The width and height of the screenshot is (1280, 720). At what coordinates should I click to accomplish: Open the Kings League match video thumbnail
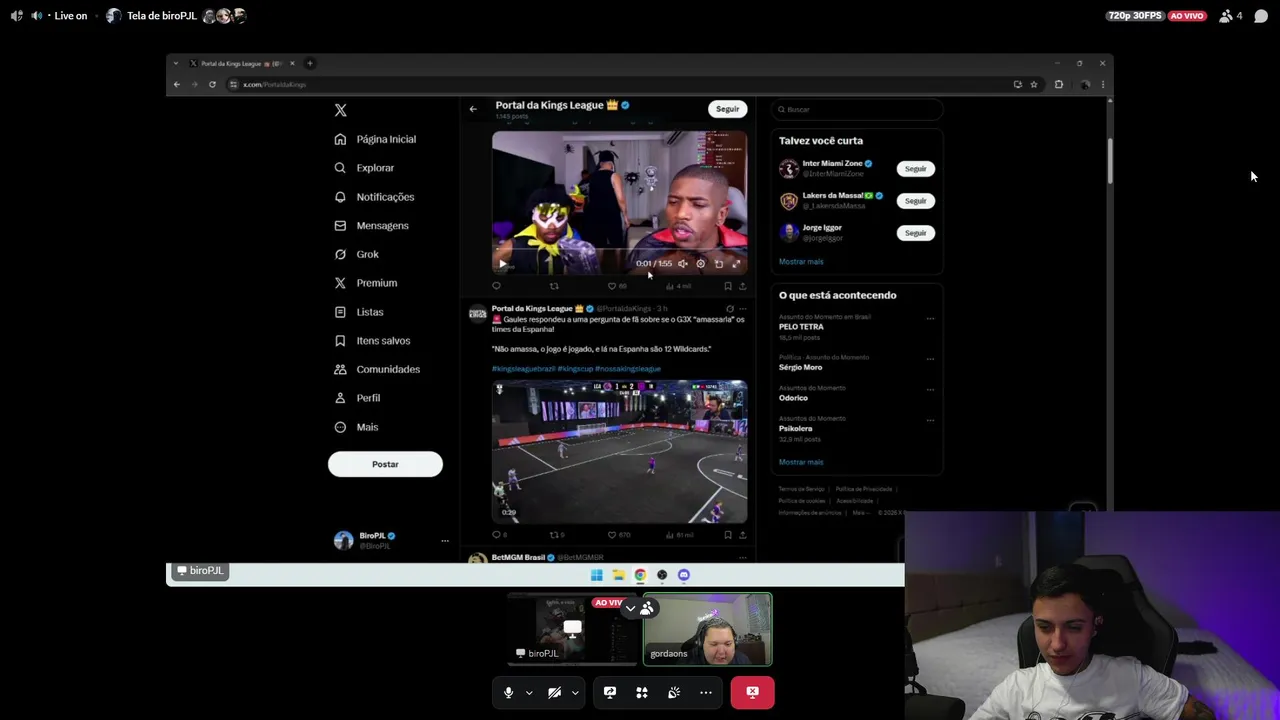[619, 451]
